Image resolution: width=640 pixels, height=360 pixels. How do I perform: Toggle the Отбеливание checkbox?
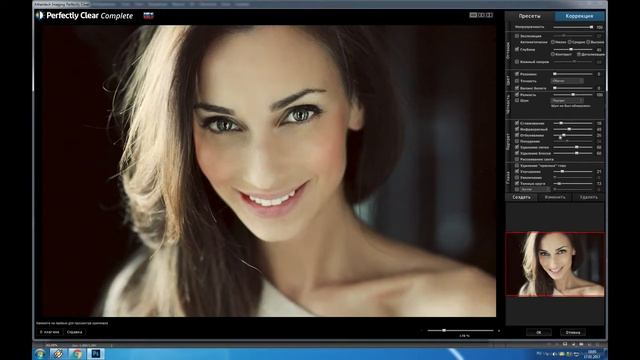tap(517, 135)
